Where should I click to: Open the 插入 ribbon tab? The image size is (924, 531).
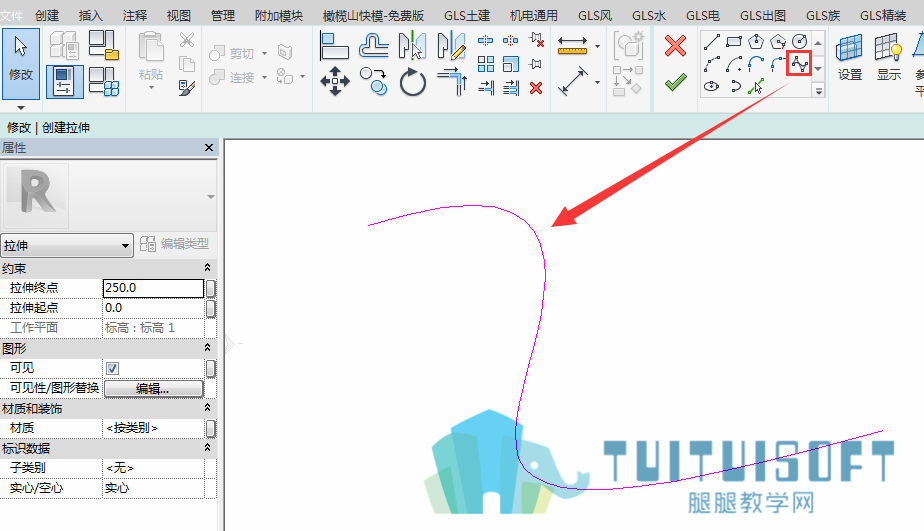coord(90,15)
